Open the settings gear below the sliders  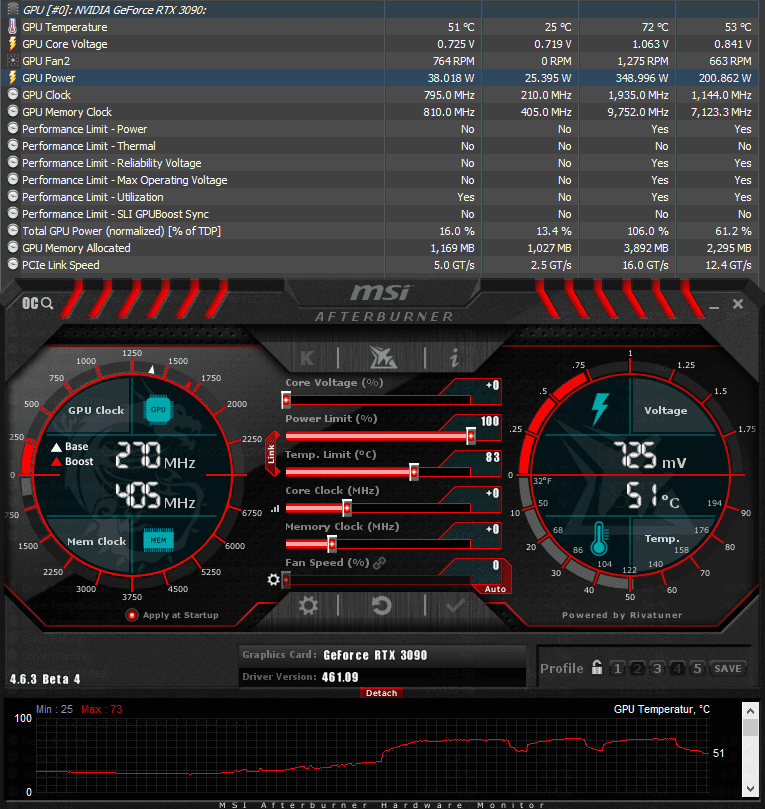[x=308, y=605]
